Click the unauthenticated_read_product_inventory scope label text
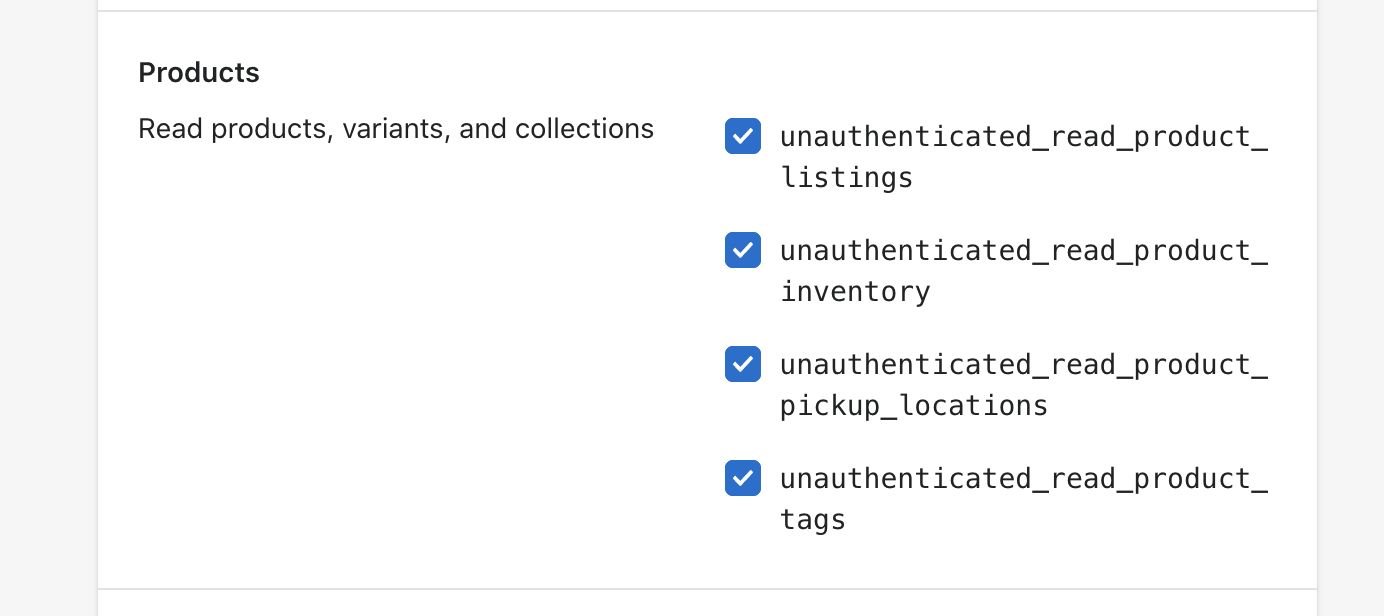Image resolution: width=1384 pixels, height=616 pixels. point(1023,270)
